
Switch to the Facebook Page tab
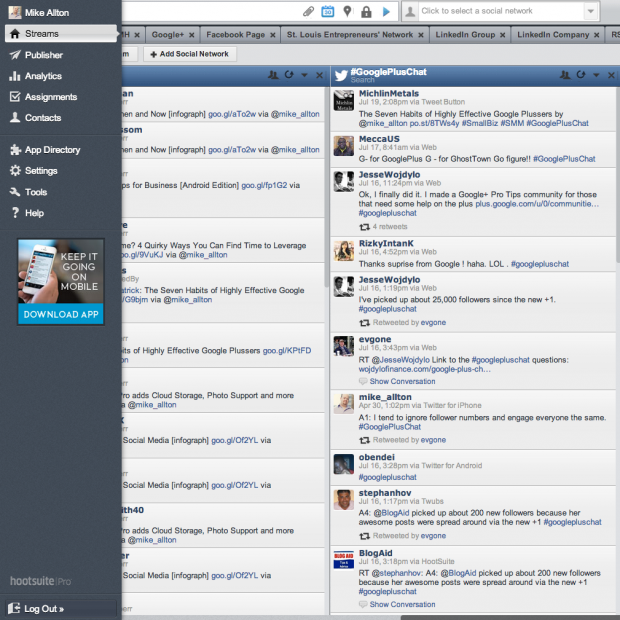(236, 35)
